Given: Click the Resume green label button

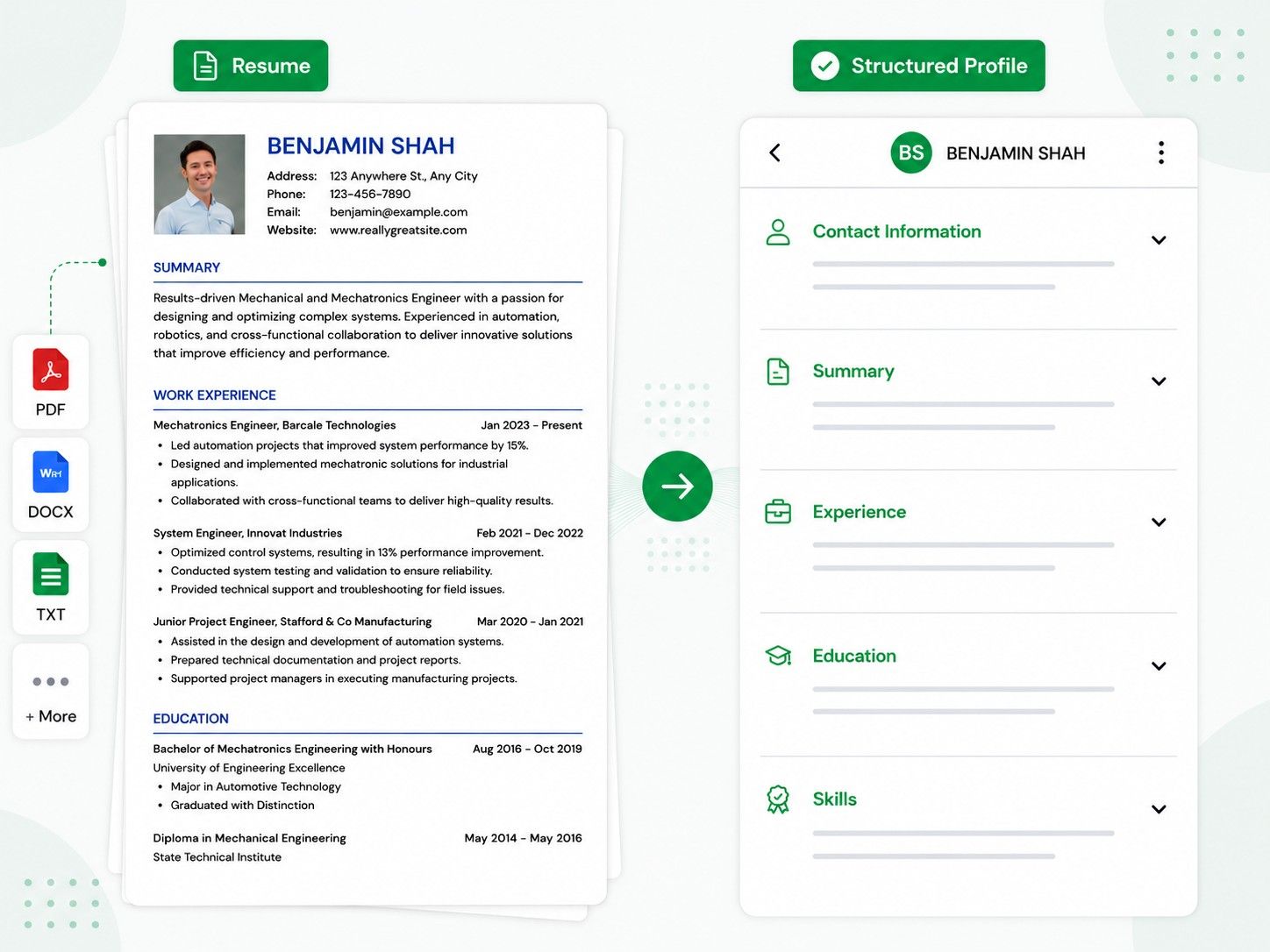Looking at the screenshot, I should 251,66.
